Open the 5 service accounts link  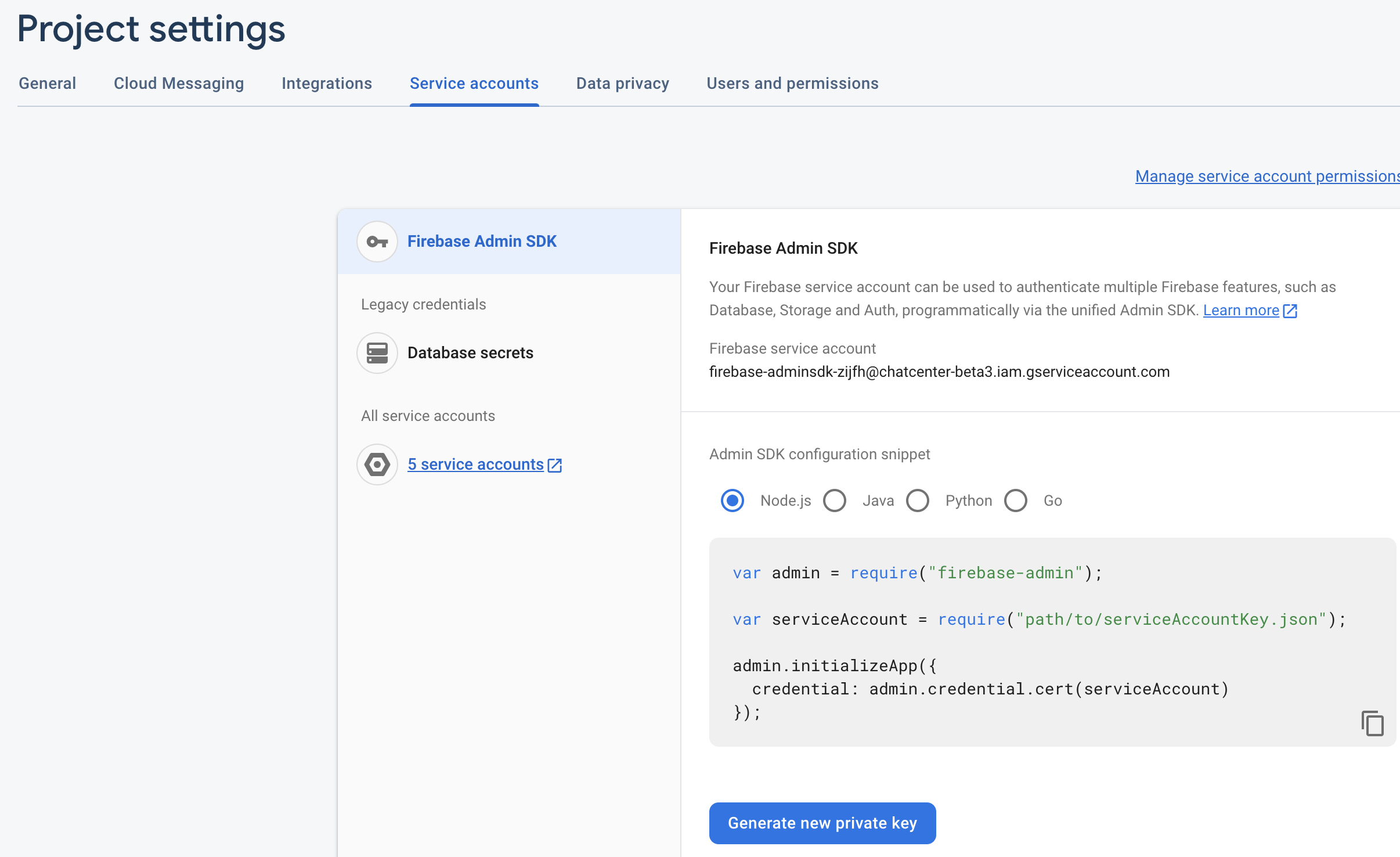[475, 464]
